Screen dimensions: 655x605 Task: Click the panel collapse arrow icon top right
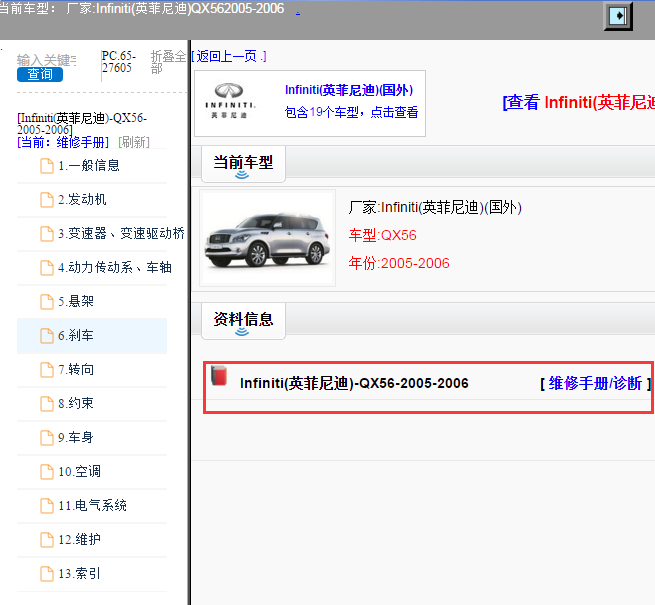[x=618, y=16]
